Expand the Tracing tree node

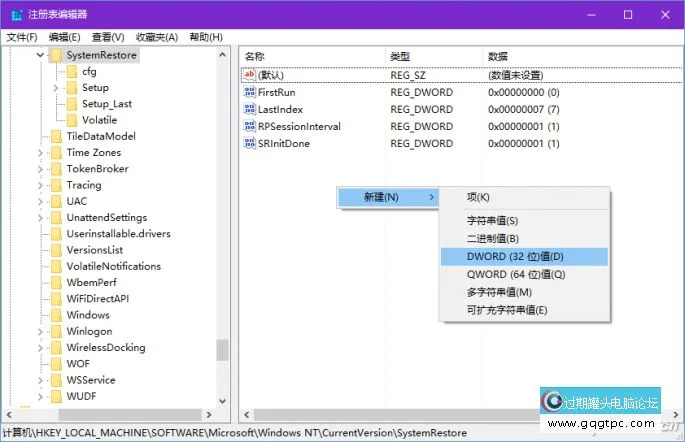tap(40, 185)
